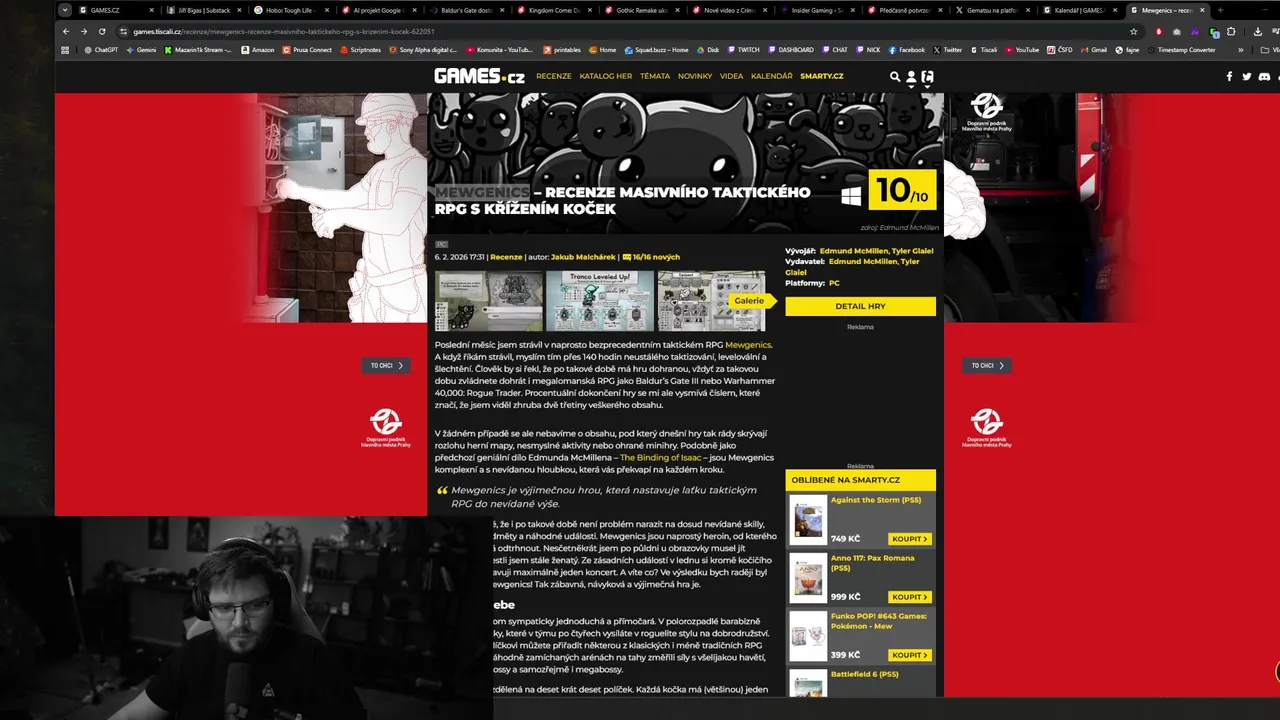Show hidden bookmarks with the double chevron

pyautogui.click(x=1241, y=49)
